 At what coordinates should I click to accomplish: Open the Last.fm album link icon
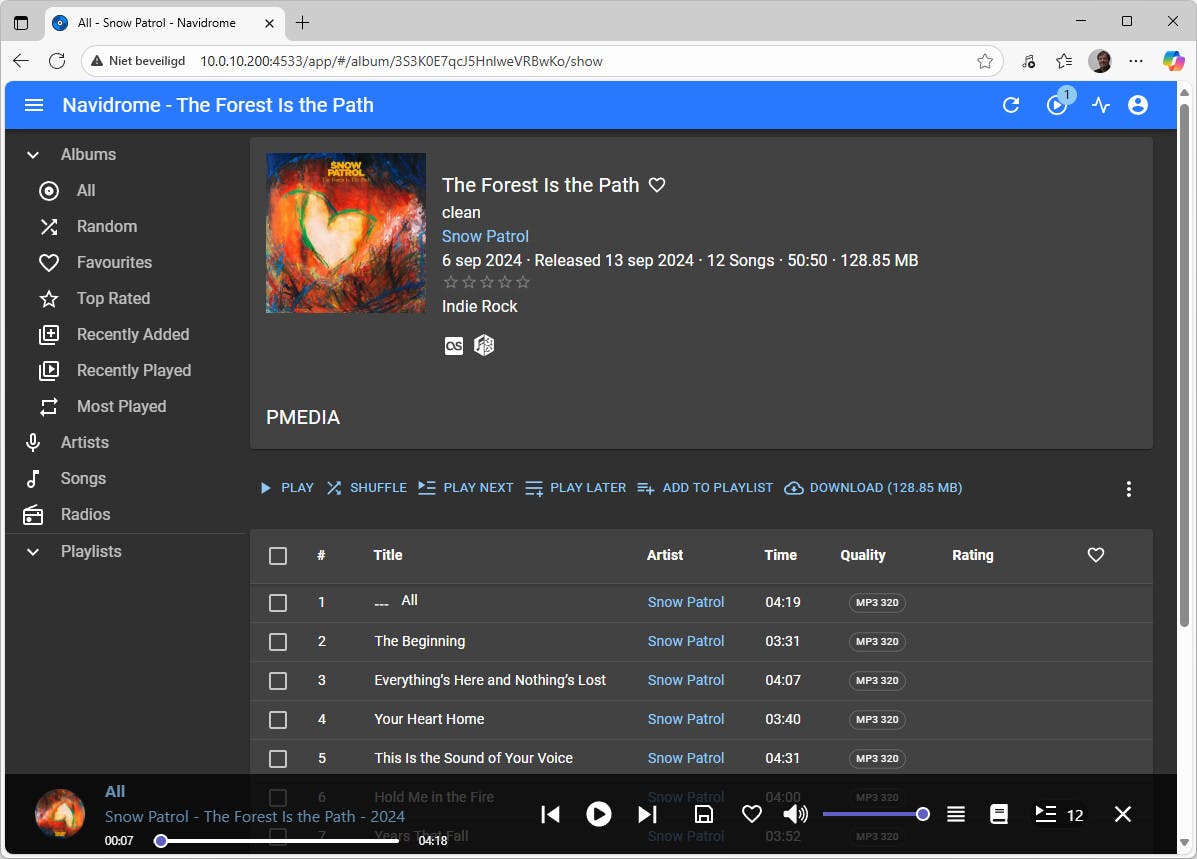(x=454, y=346)
